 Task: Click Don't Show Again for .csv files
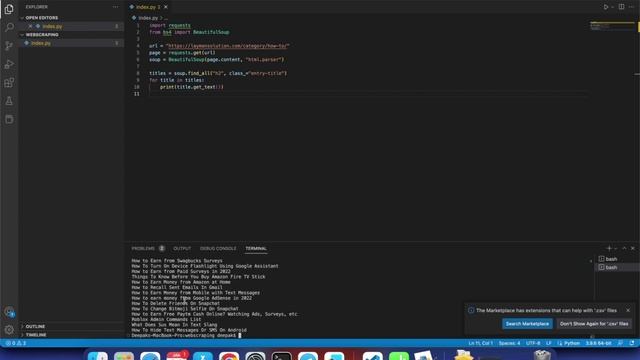tap(594, 324)
